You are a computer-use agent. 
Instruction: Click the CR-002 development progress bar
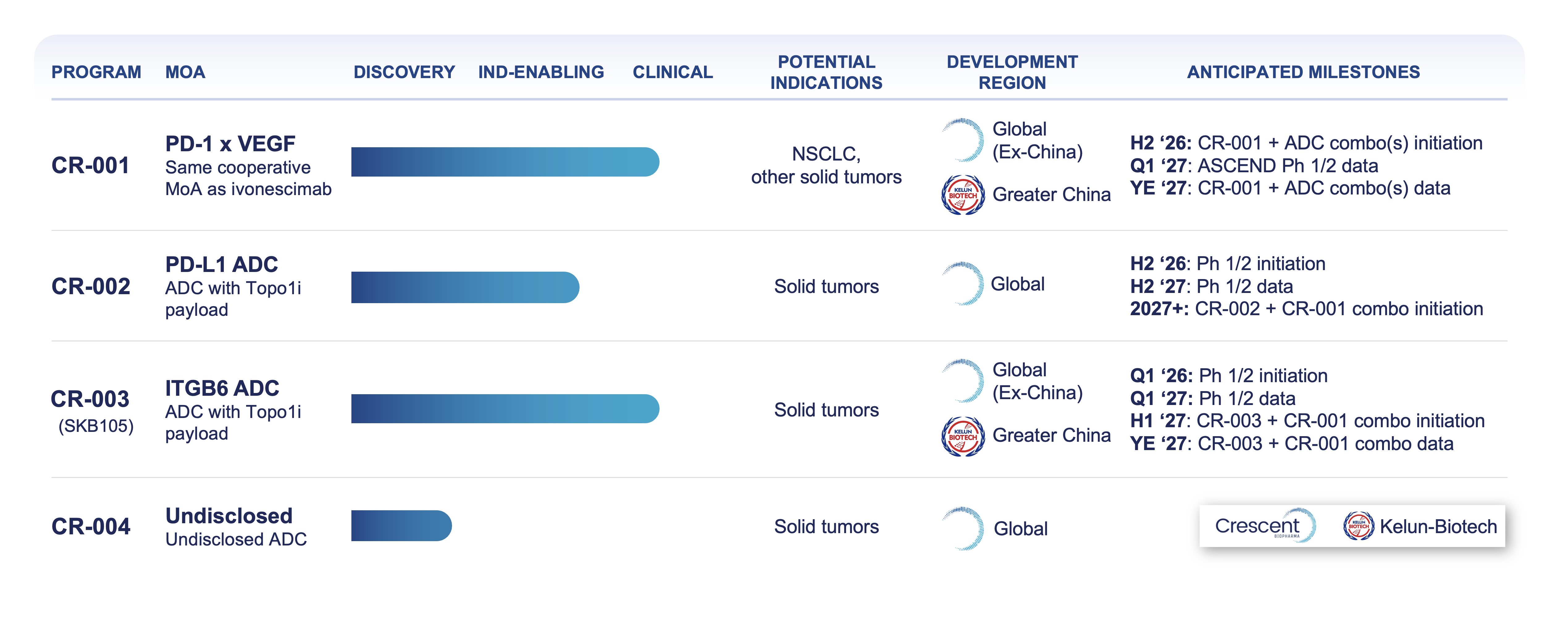point(465,287)
